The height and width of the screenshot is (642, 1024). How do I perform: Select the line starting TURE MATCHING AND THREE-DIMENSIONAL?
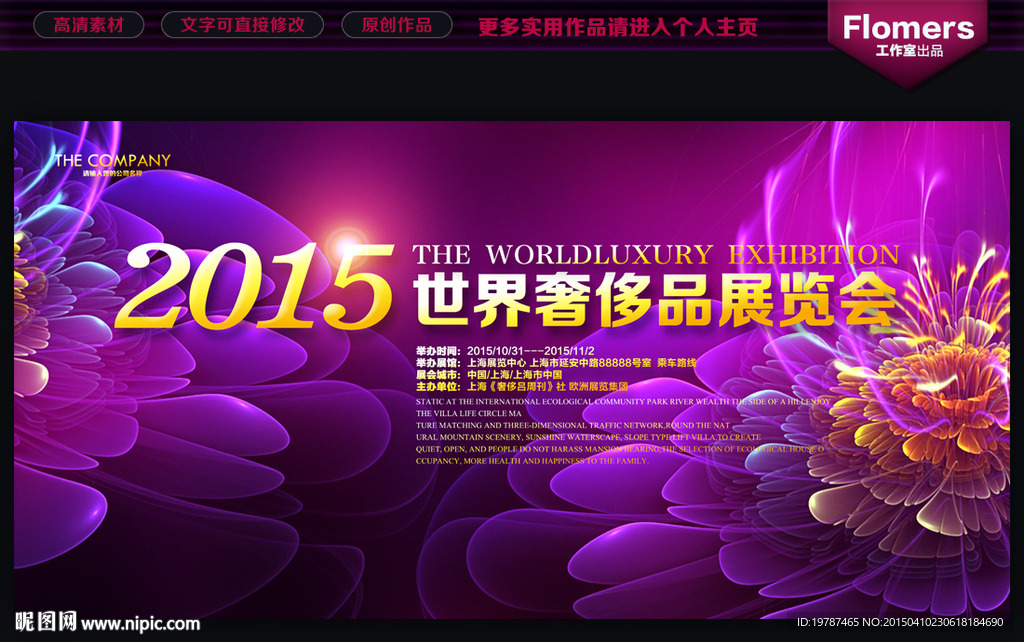coord(573,425)
